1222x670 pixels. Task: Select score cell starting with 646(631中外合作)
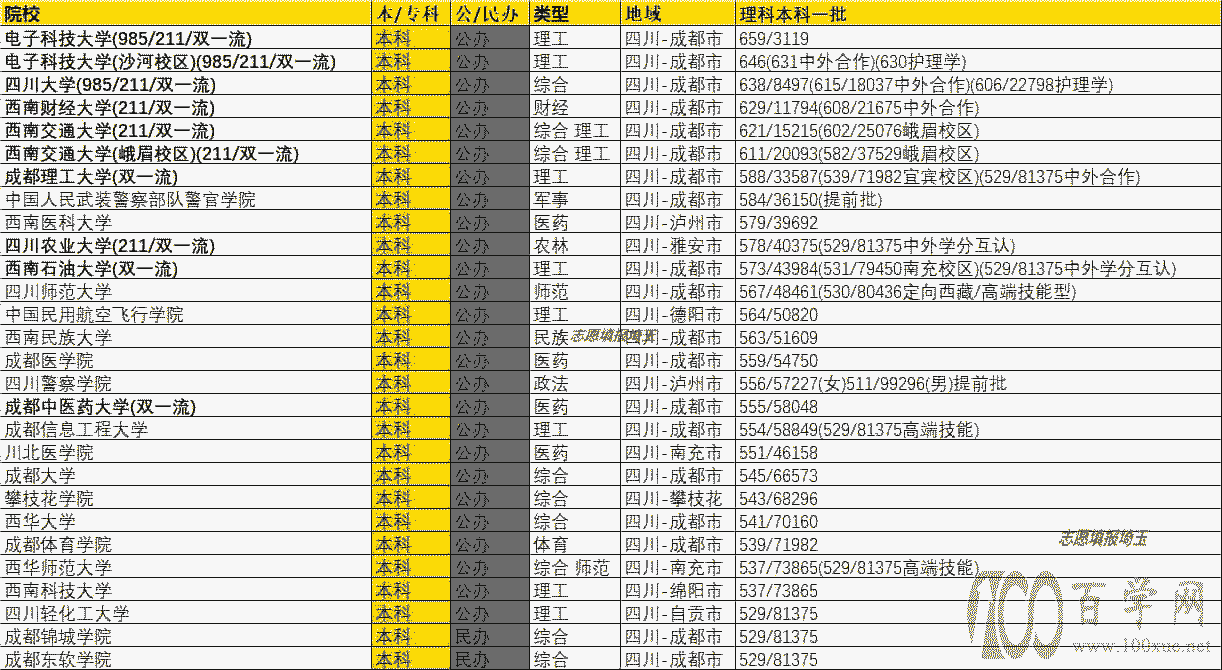pos(977,62)
